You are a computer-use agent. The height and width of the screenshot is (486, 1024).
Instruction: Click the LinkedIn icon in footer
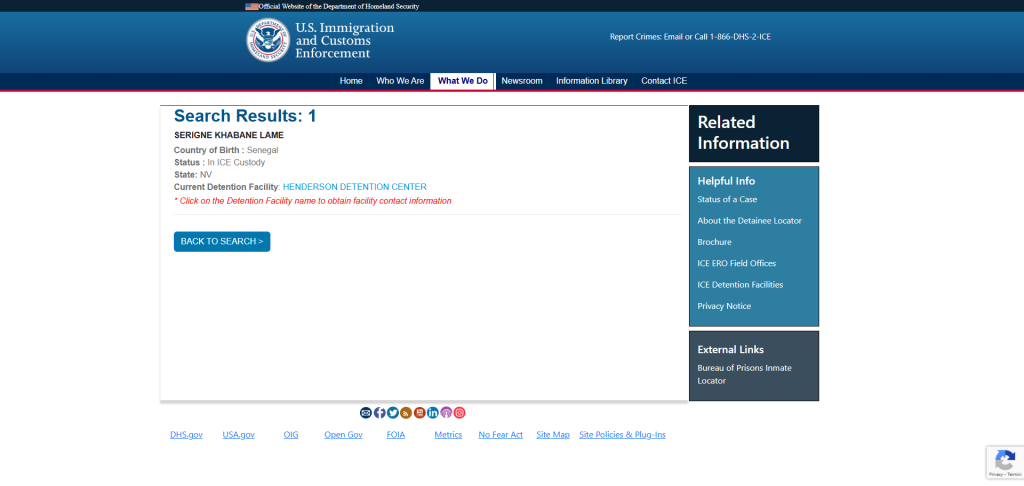[x=433, y=413]
